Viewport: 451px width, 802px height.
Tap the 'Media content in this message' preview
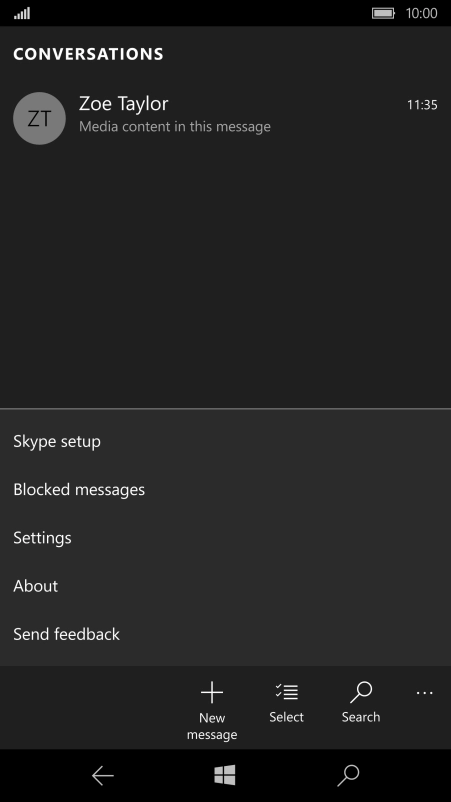point(175,126)
